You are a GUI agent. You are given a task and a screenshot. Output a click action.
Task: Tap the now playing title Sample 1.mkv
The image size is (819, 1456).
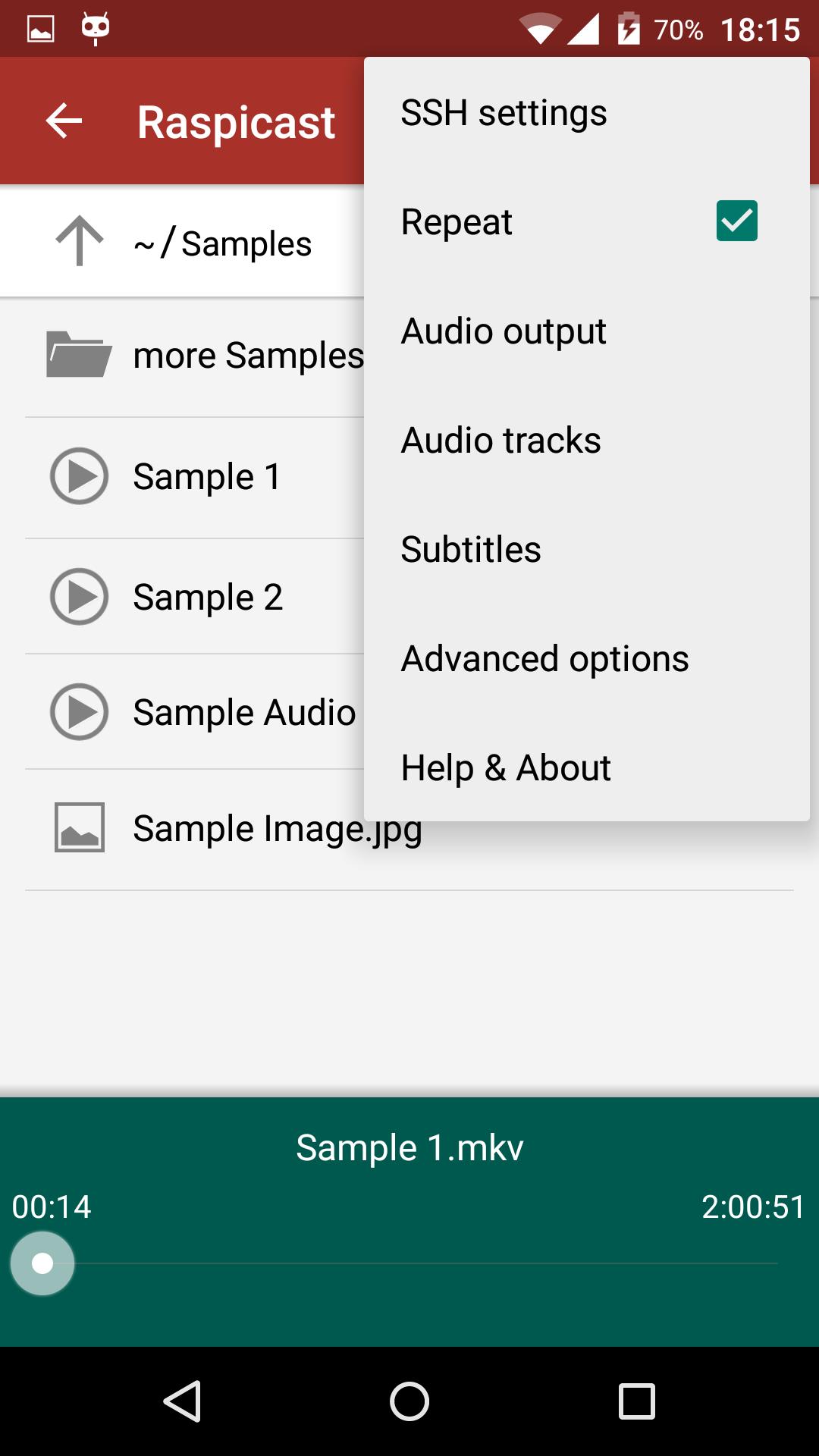[409, 1147]
